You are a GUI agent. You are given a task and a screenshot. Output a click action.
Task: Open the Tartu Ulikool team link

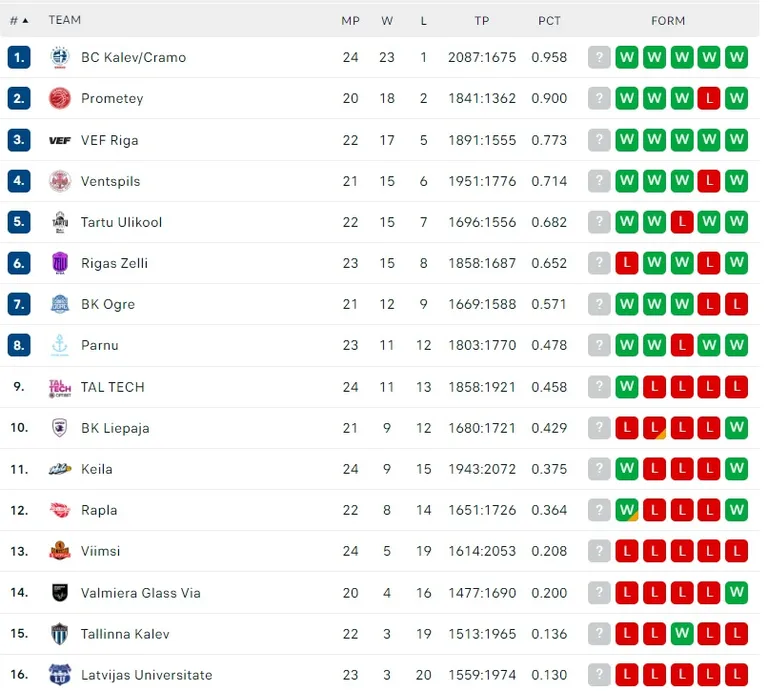(121, 222)
